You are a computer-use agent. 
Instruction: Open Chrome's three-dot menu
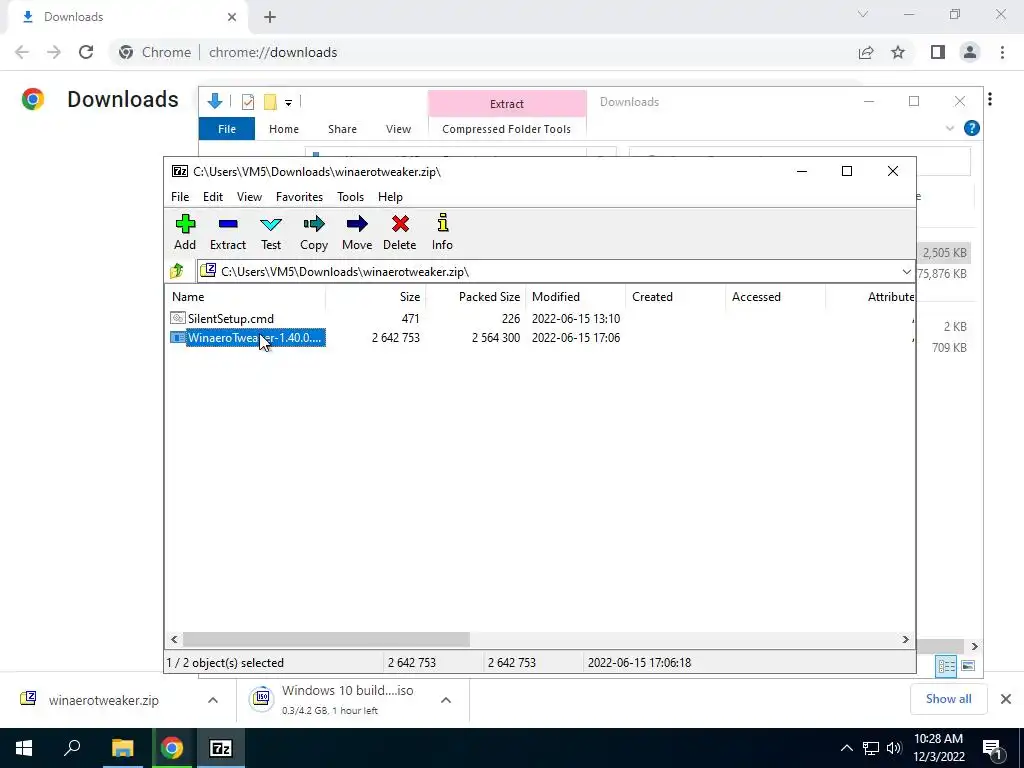[x=1002, y=52]
